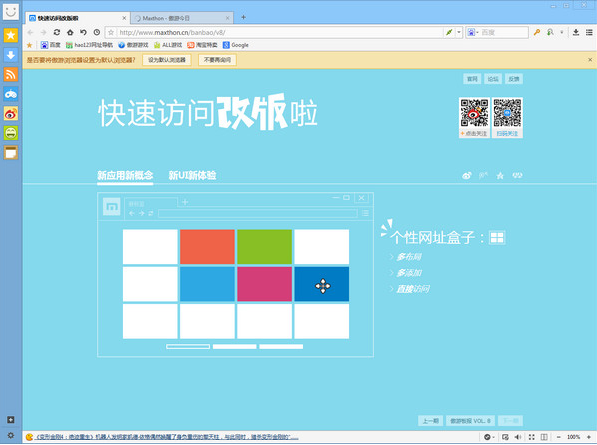
Task: Close the Maxthon second tab
Action: [227, 18]
